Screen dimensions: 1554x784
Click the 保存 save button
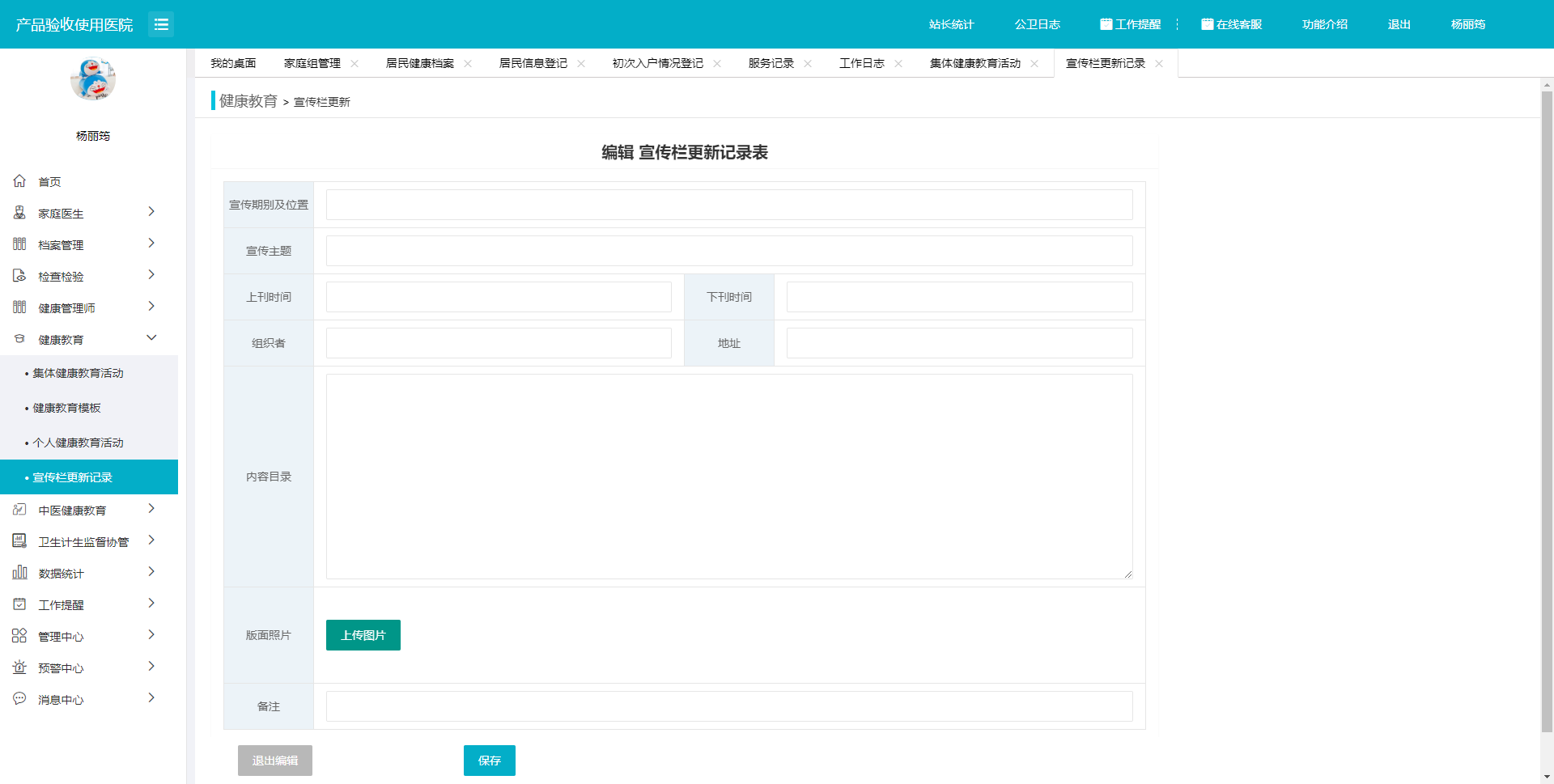[489, 761]
